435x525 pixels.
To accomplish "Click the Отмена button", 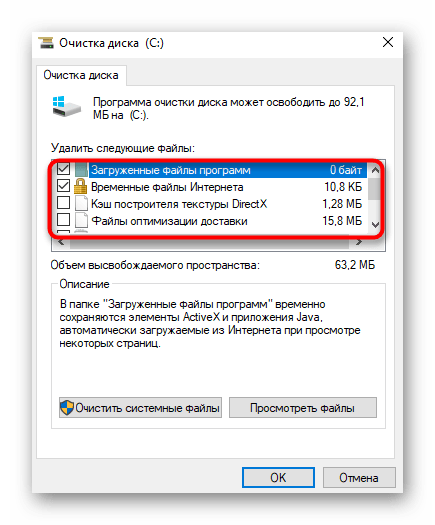I will coord(359,477).
